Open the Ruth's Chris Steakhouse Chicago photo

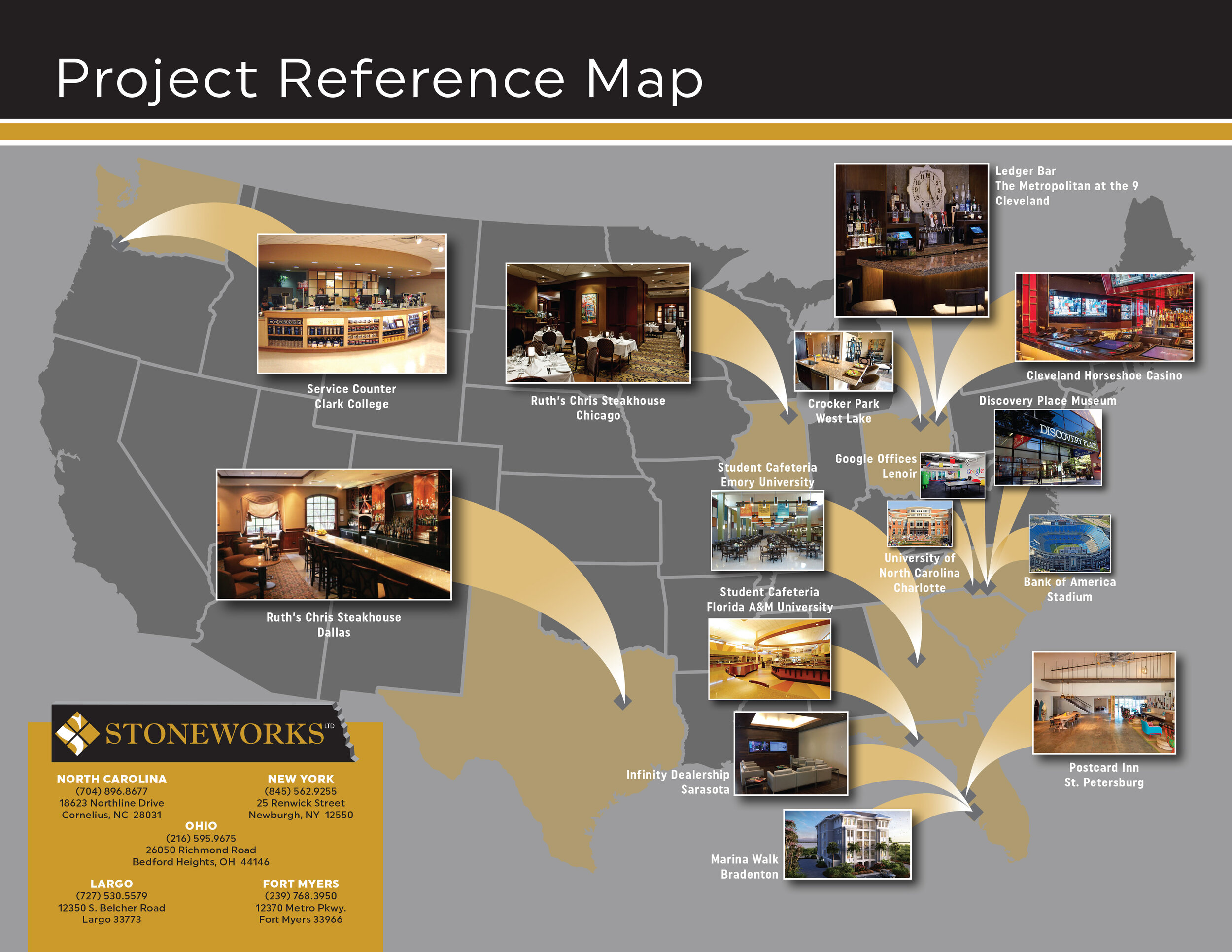(x=598, y=323)
